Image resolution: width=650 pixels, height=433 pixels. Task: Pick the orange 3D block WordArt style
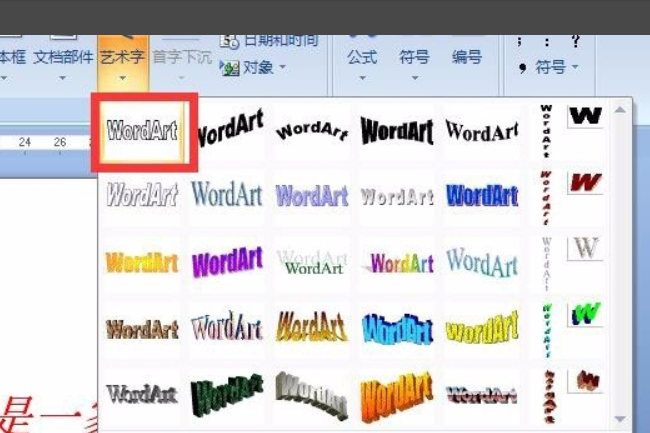(397, 397)
